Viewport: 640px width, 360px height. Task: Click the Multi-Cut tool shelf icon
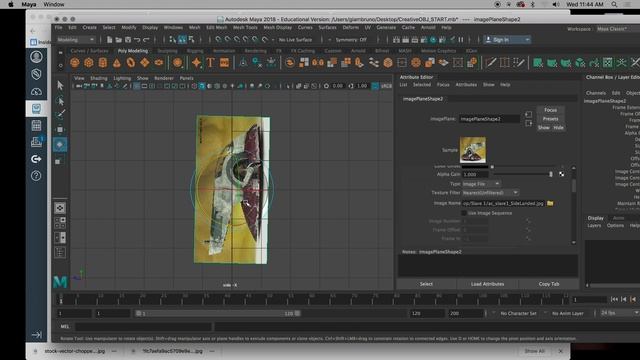[491, 62]
